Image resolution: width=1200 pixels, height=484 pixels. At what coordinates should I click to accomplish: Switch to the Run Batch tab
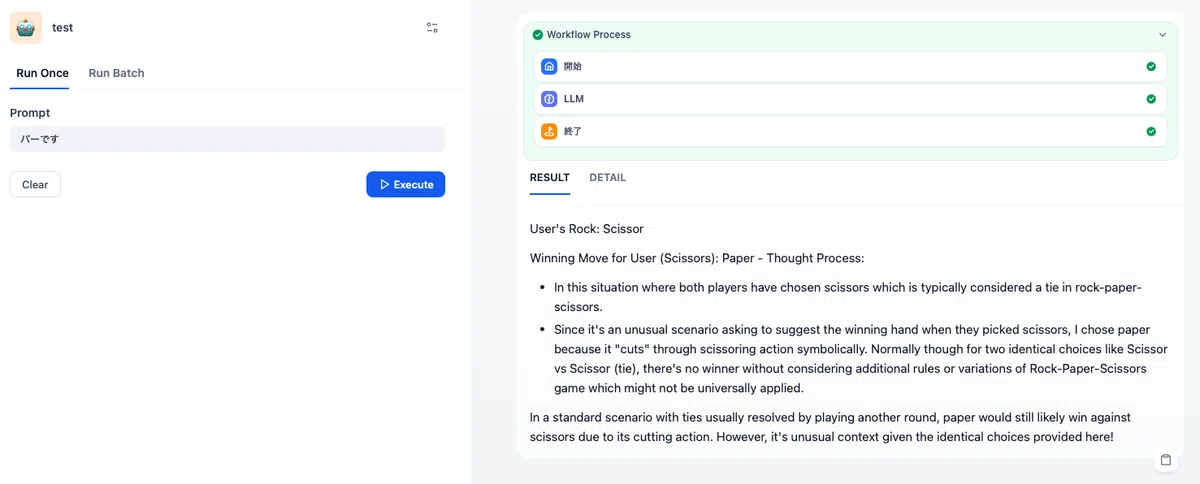click(116, 73)
